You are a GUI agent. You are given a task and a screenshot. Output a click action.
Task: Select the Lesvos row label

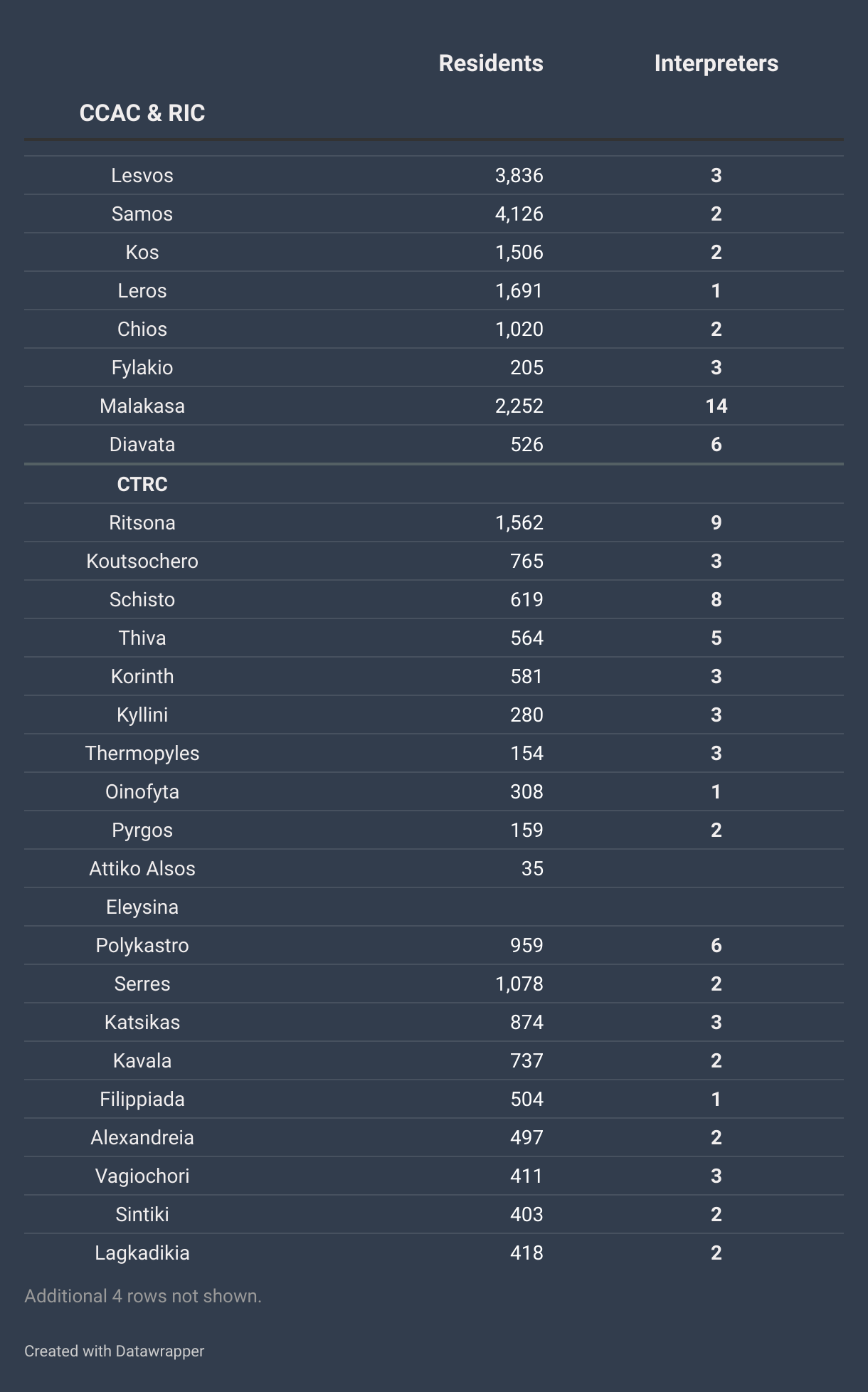(142, 176)
